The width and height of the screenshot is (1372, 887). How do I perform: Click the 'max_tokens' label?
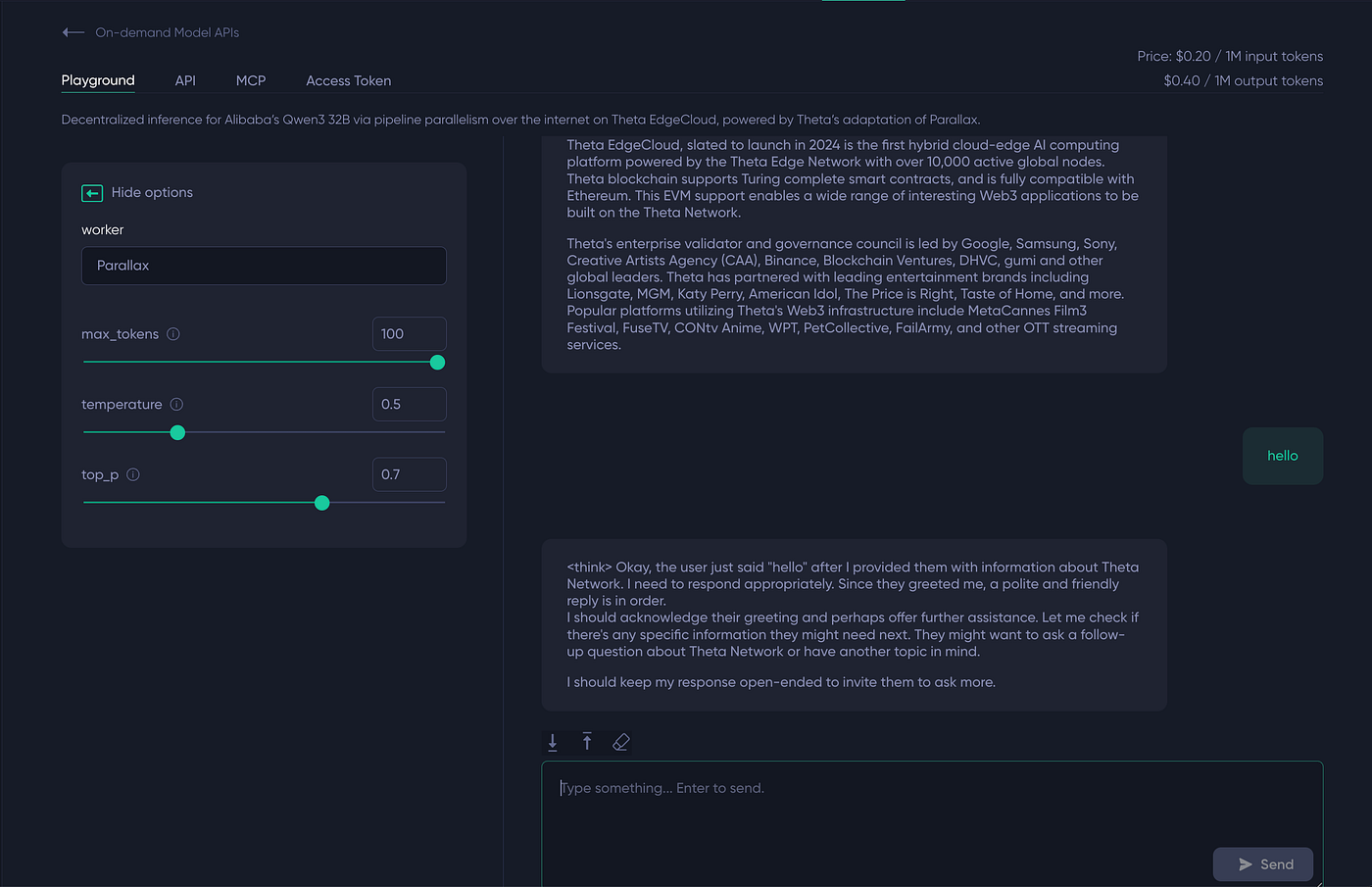tap(120, 334)
